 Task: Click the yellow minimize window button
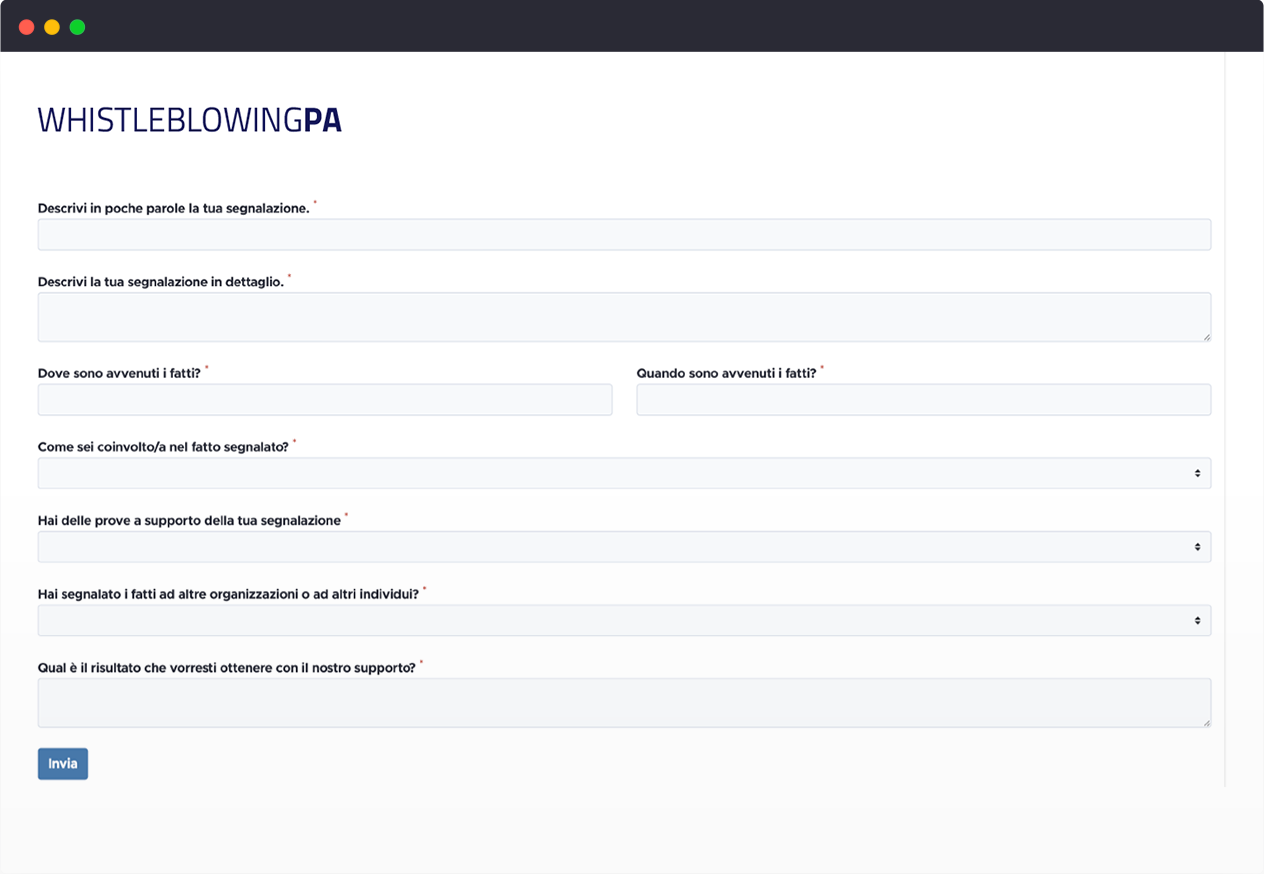(x=52, y=27)
